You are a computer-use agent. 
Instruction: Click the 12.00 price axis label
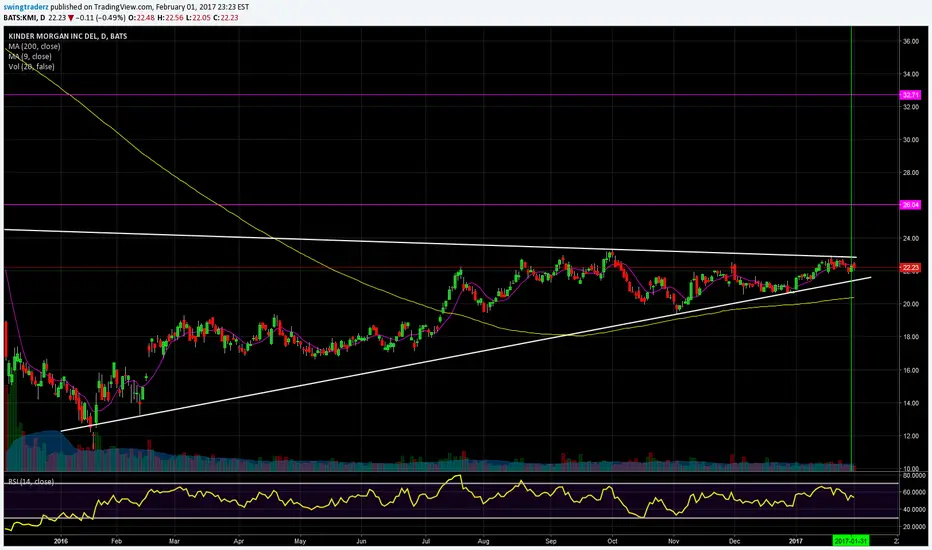tap(911, 436)
